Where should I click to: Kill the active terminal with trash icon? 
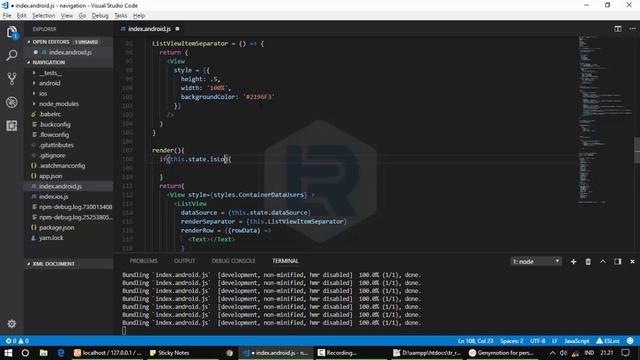pyautogui.click(x=588, y=261)
